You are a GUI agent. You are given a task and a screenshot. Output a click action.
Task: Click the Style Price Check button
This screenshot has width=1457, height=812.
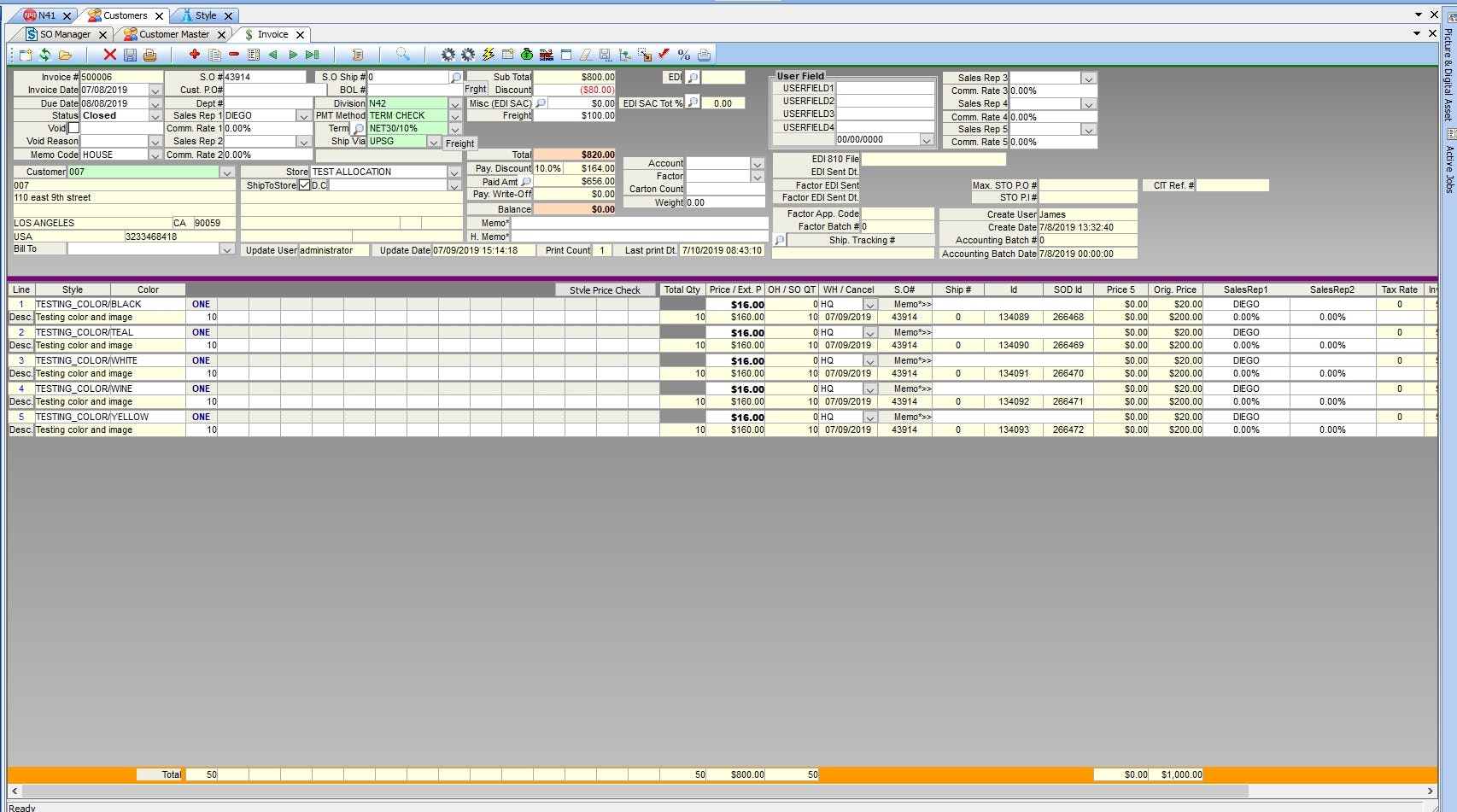tap(605, 290)
